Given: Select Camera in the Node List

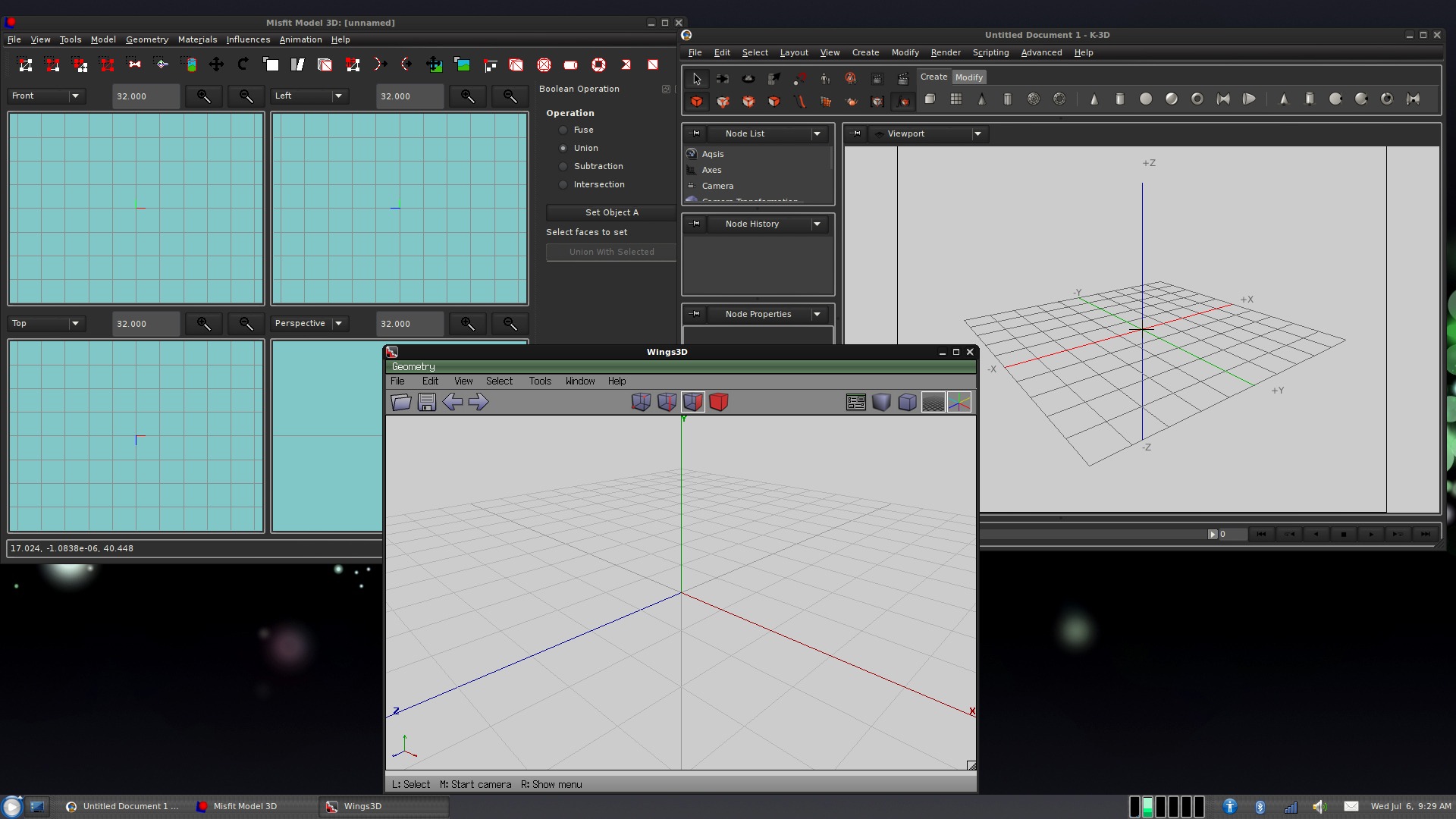Looking at the screenshot, I should 717,187.
